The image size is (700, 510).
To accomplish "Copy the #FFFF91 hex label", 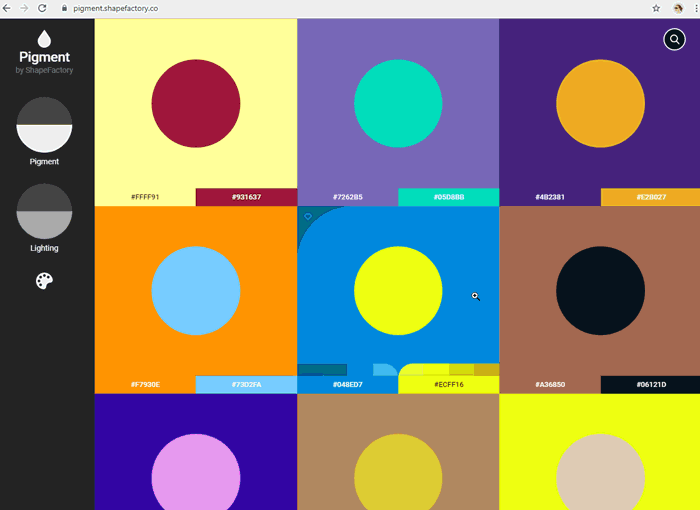I will click(x=145, y=197).
